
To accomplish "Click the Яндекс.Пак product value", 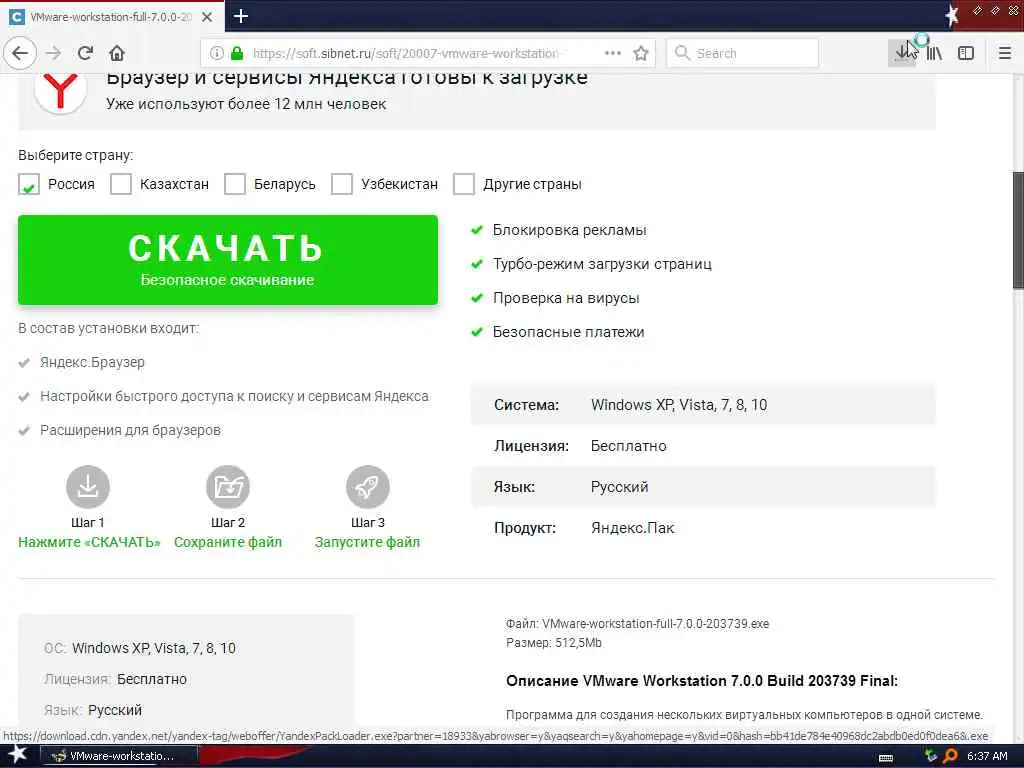I will point(632,528).
